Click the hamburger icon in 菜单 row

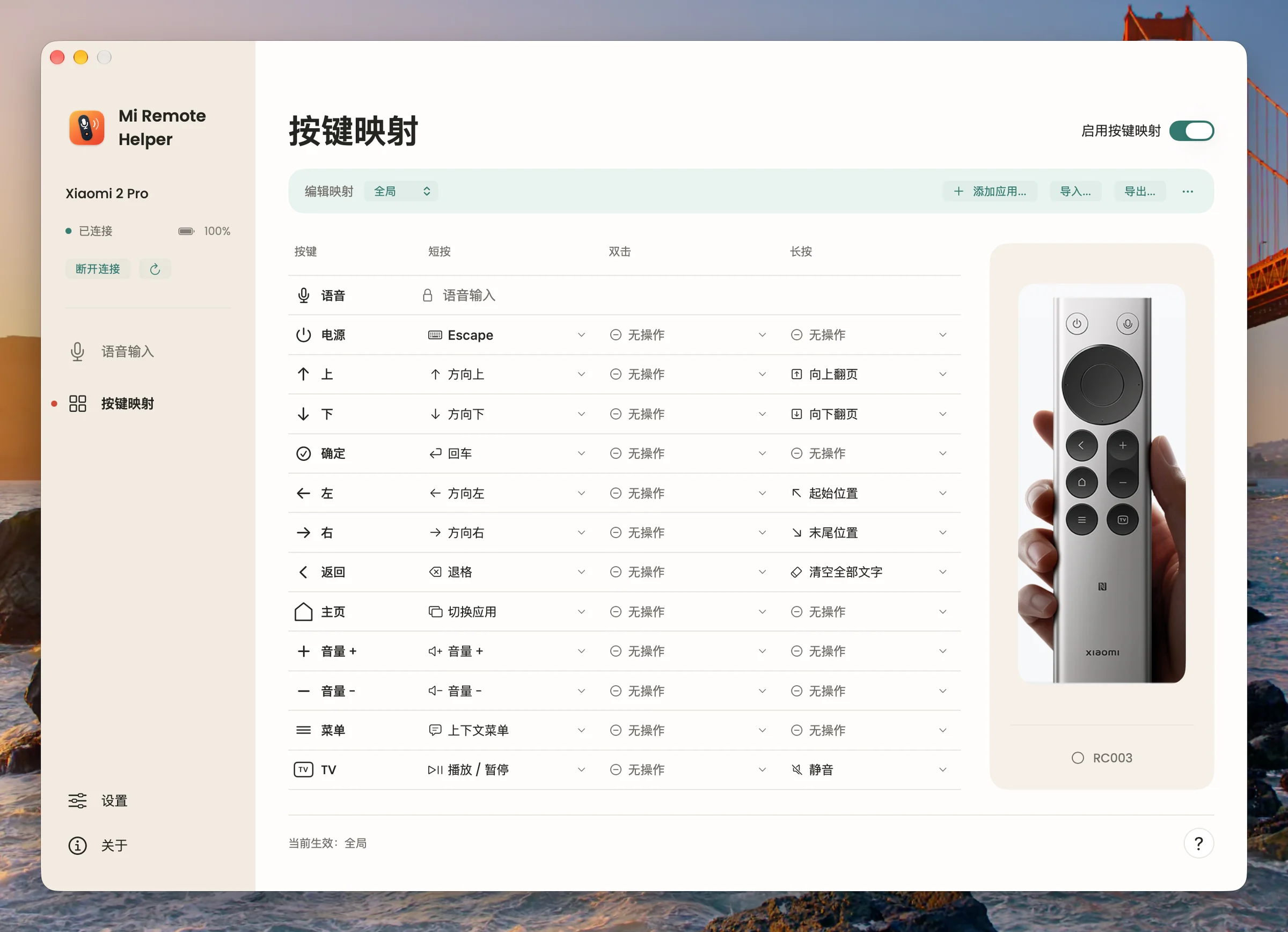click(x=303, y=730)
